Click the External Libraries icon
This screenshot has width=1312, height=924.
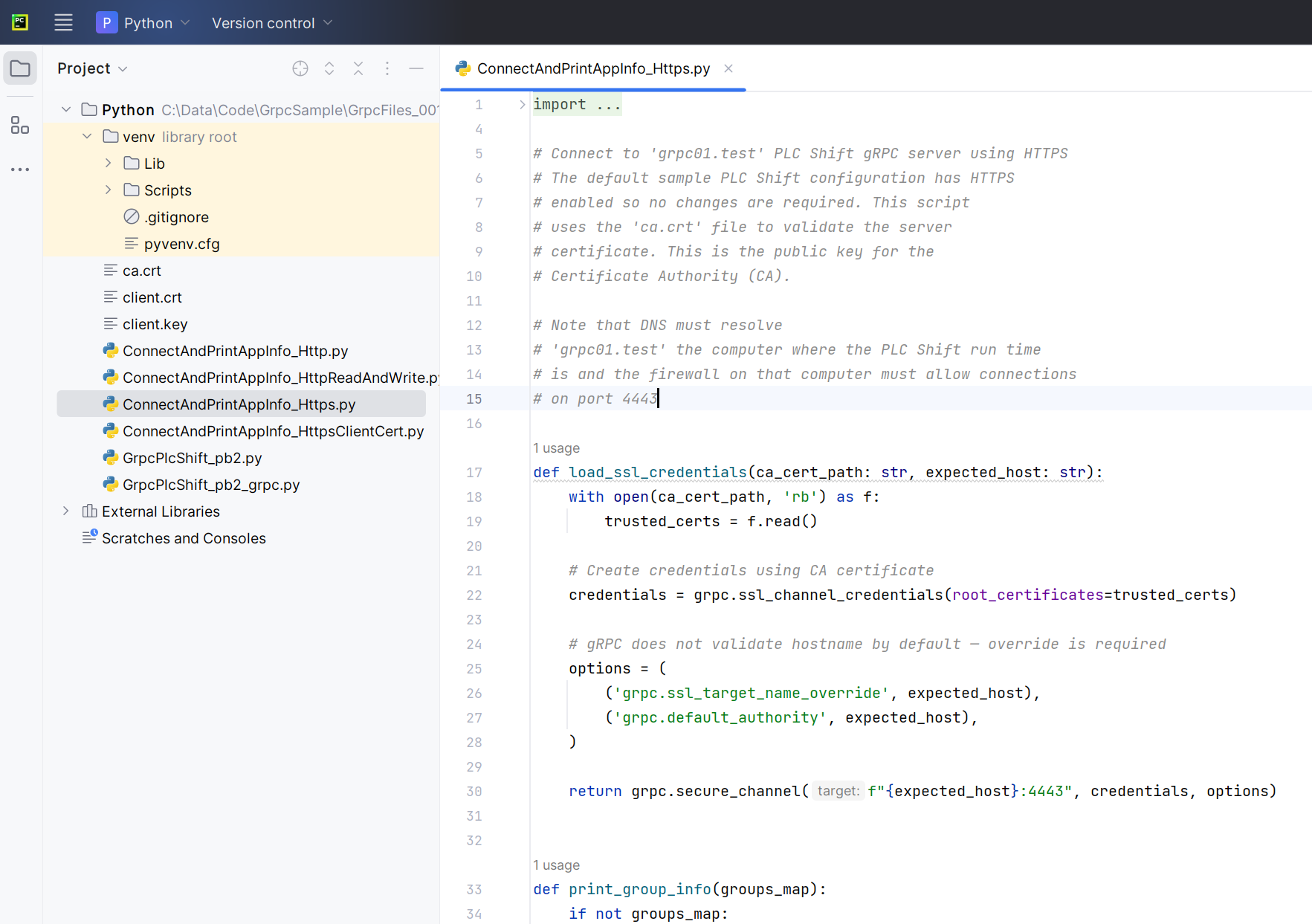[x=90, y=511]
